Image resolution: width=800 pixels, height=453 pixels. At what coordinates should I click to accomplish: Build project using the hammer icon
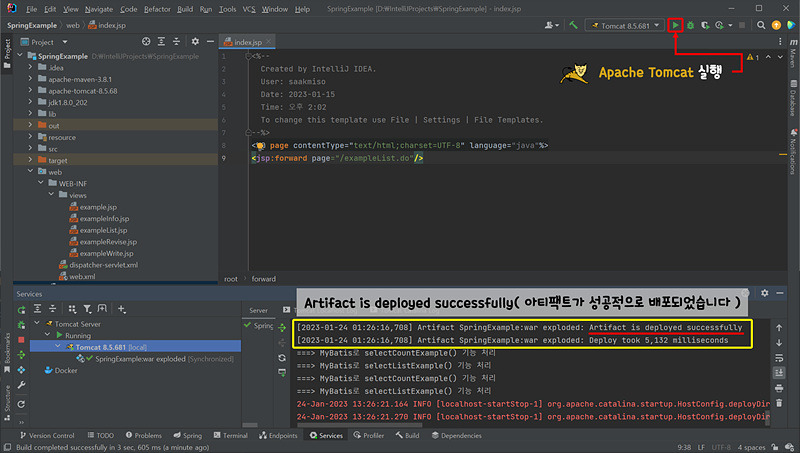tap(573, 25)
